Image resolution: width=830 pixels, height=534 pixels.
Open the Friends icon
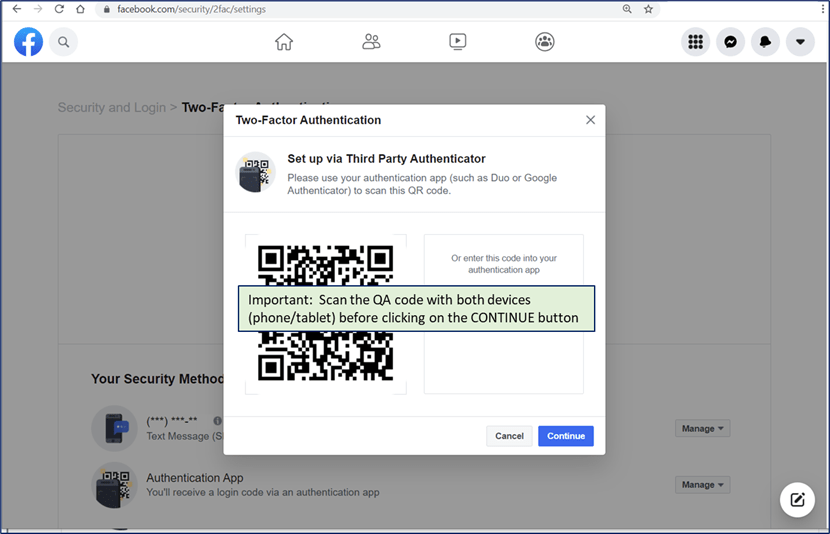tap(371, 42)
